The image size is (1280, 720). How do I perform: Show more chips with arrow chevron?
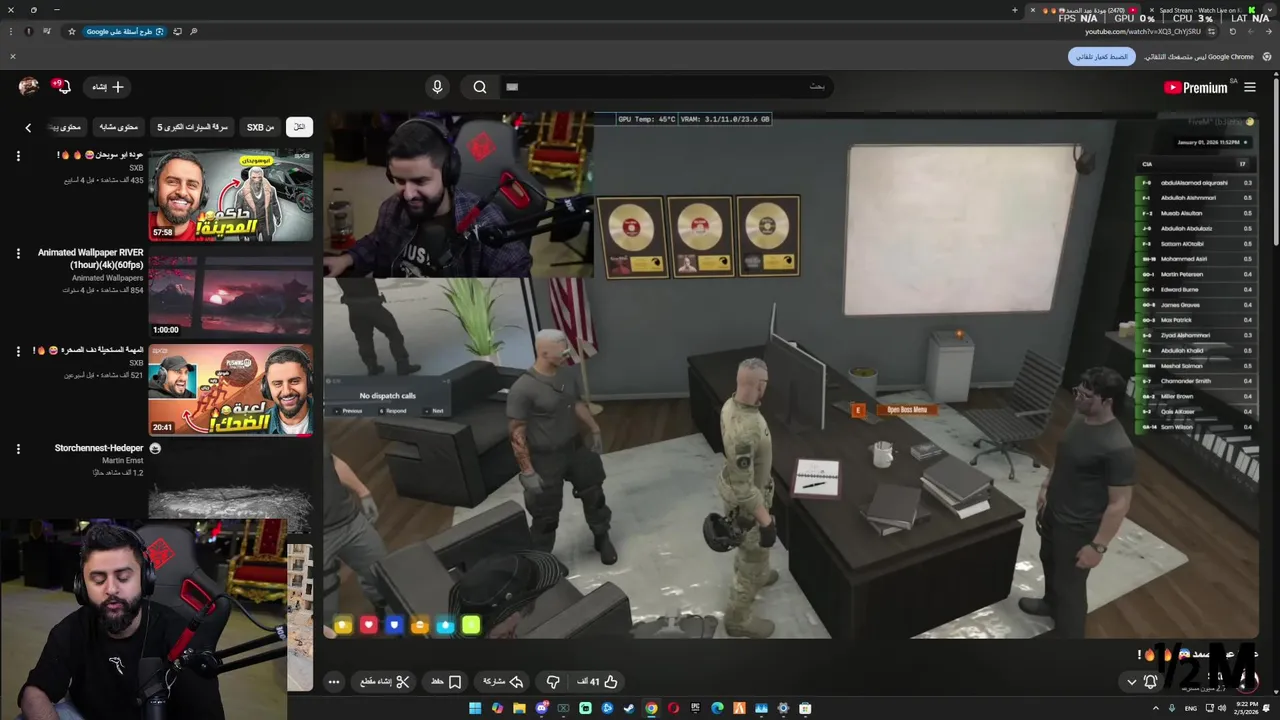[x=28, y=127]
